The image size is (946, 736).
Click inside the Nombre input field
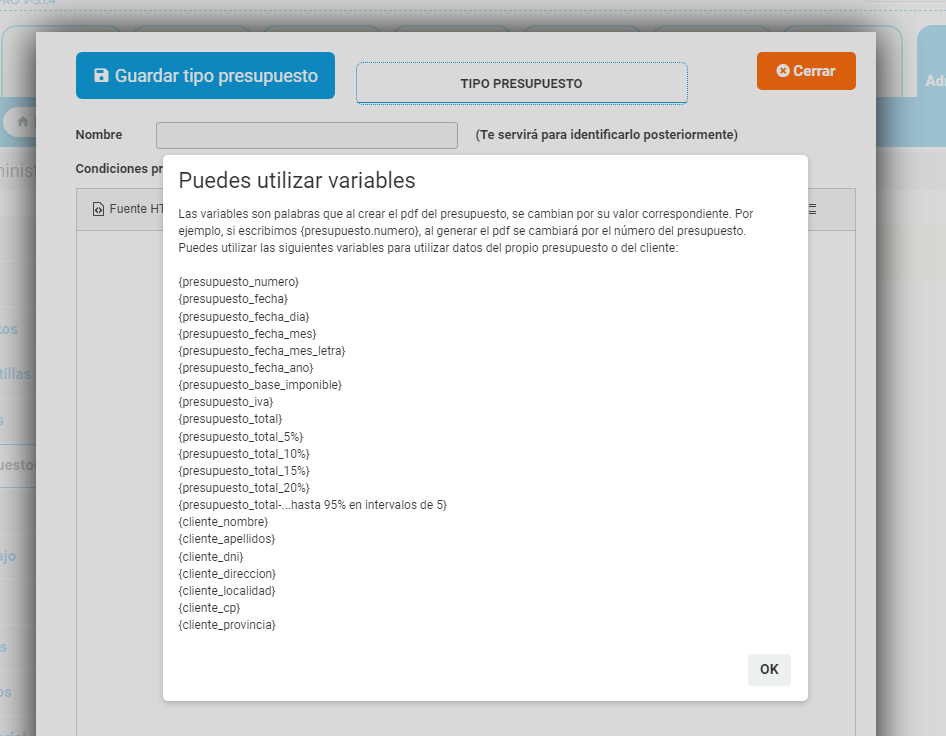[306, 135]
